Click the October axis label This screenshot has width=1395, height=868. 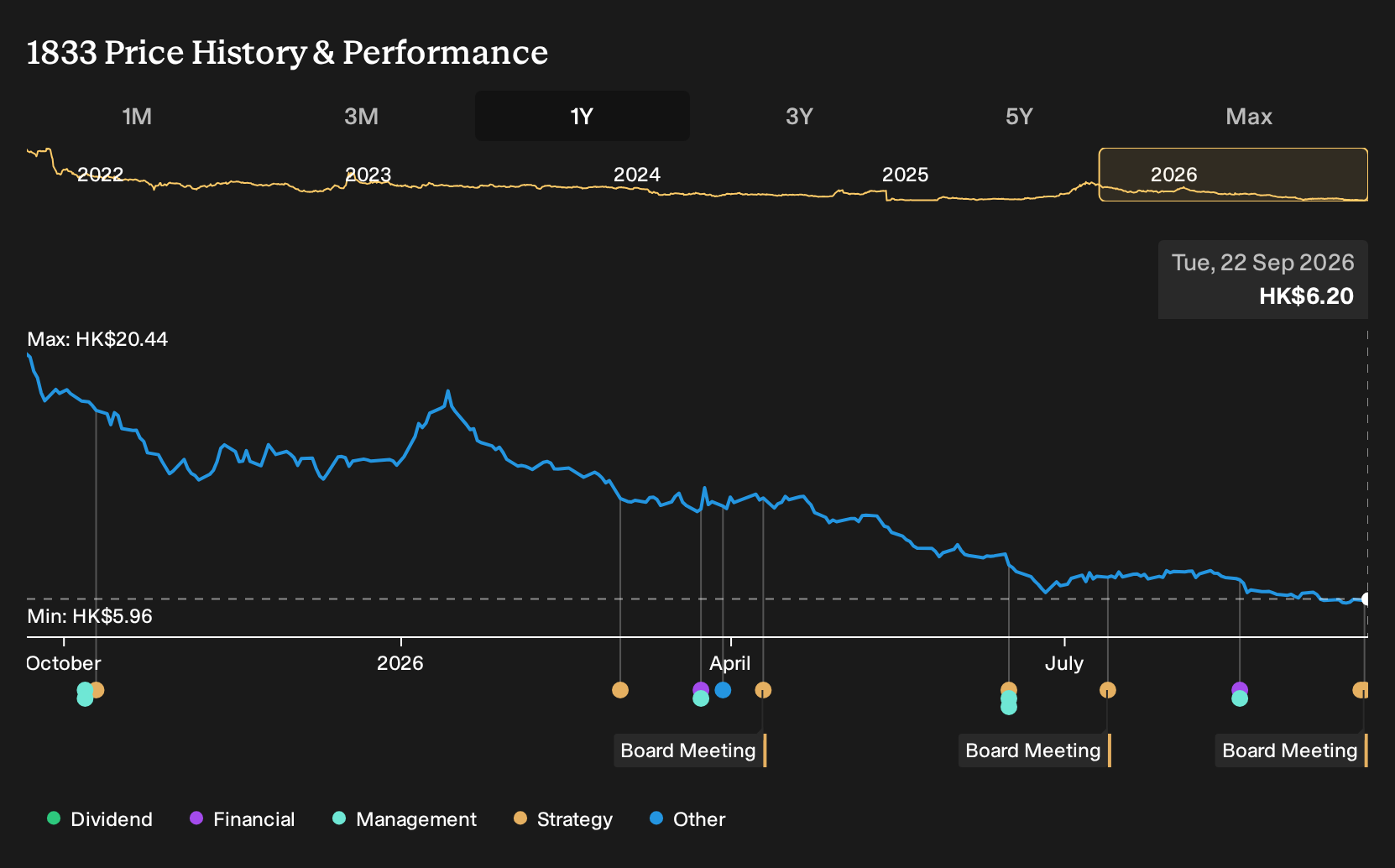click(64, 663)
